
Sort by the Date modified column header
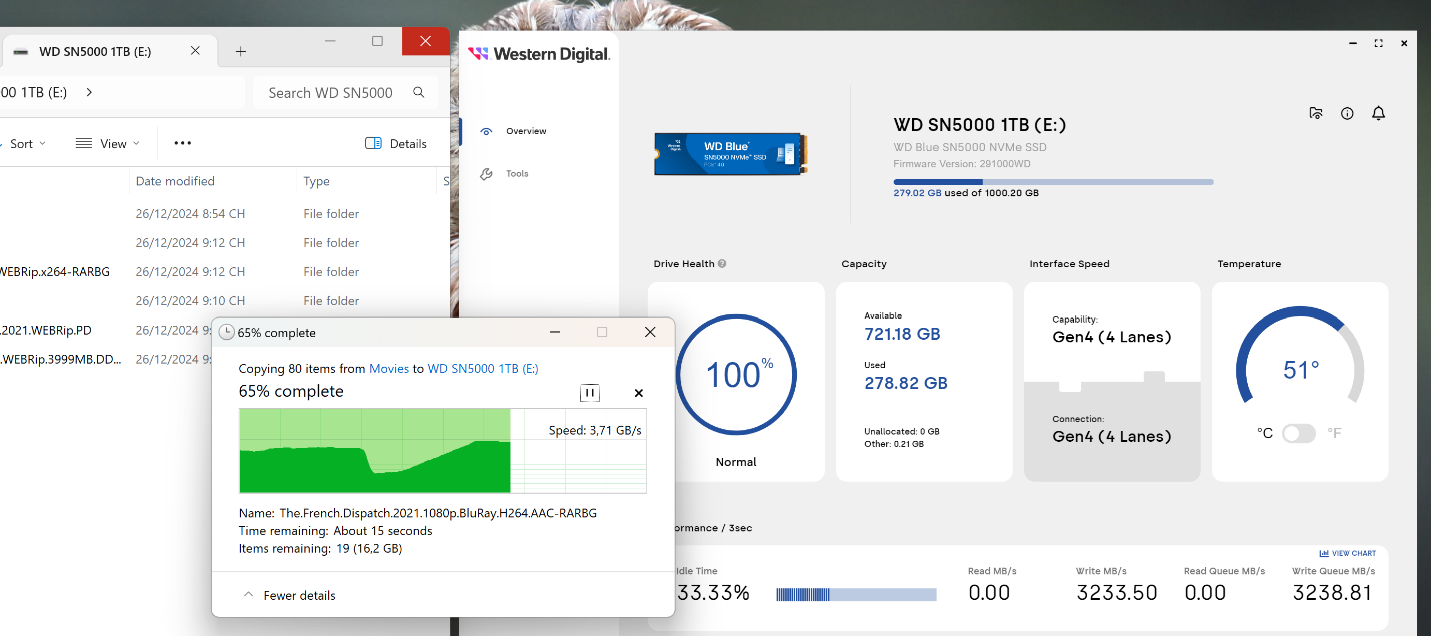tap(175, 181)
